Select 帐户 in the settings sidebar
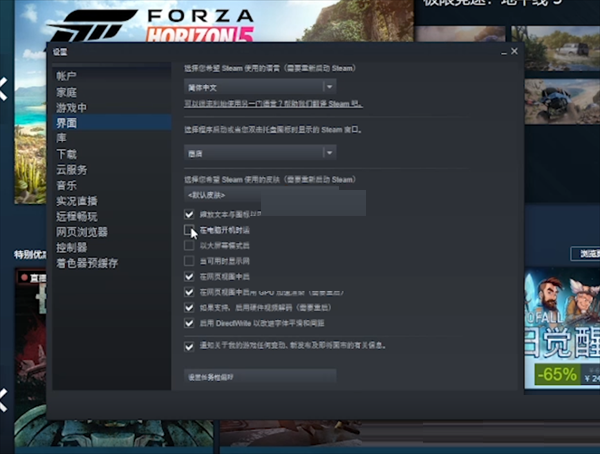600x454 pixels. click(x=66, y=76)
